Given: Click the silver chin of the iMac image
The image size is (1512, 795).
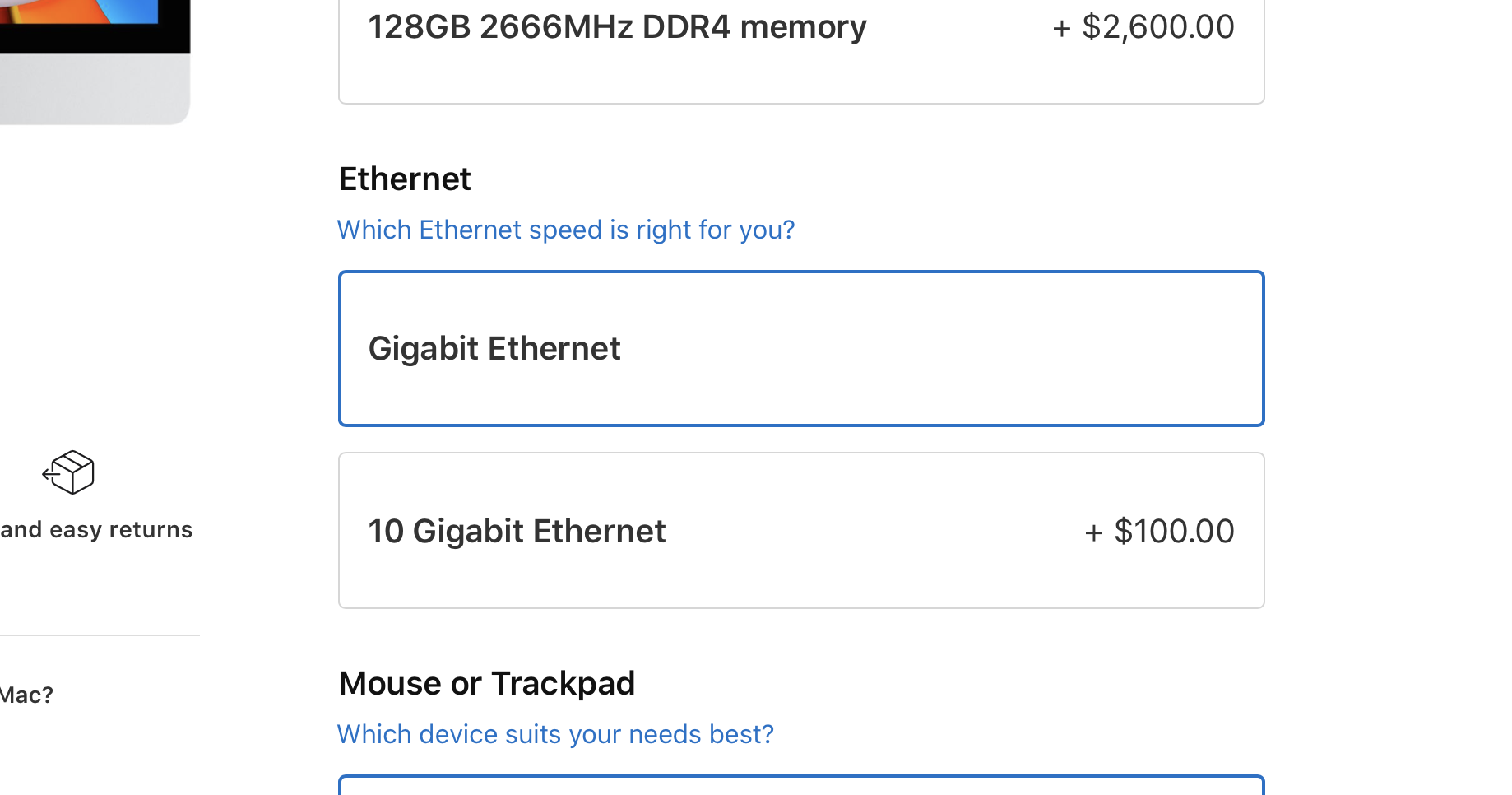Looking at the screenshot, I should 95,89.
